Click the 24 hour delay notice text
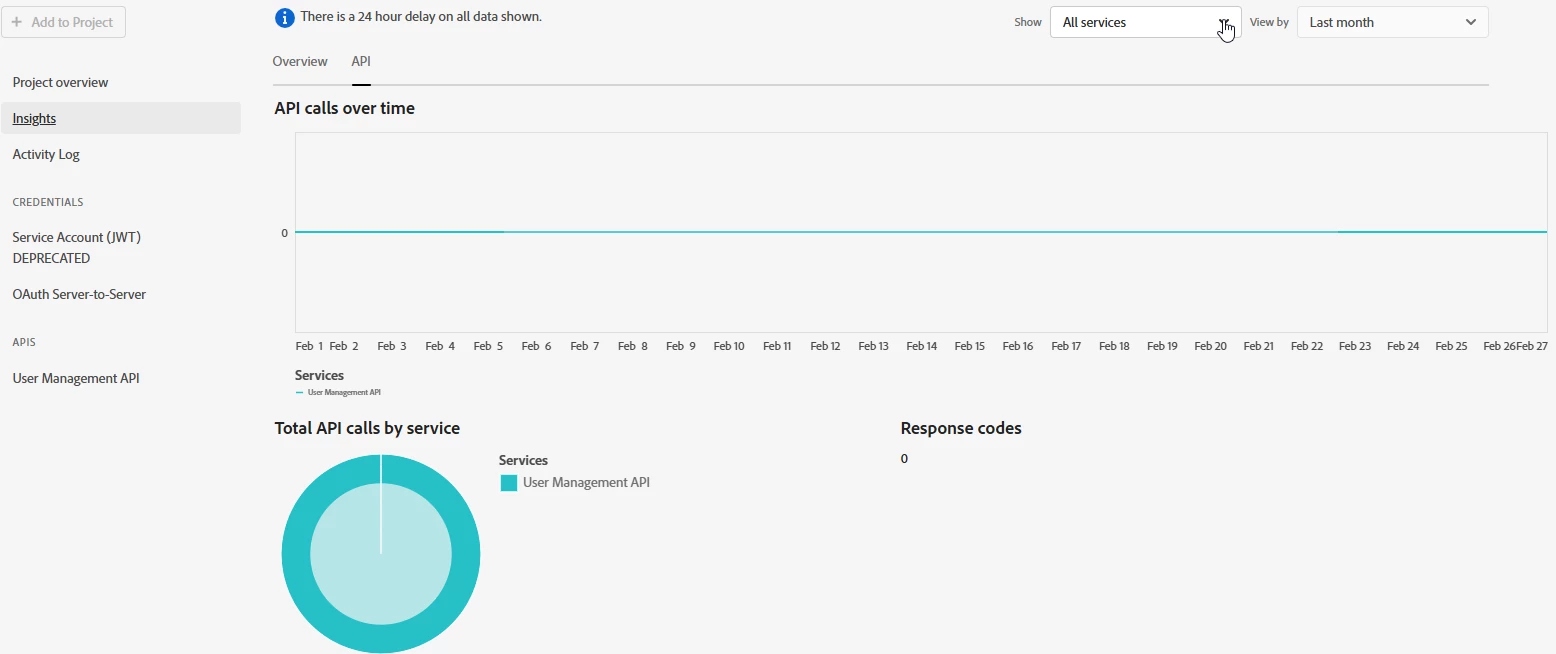Image resolution: width=1556 pixels, height=654 pixels. tap(421, 17)
